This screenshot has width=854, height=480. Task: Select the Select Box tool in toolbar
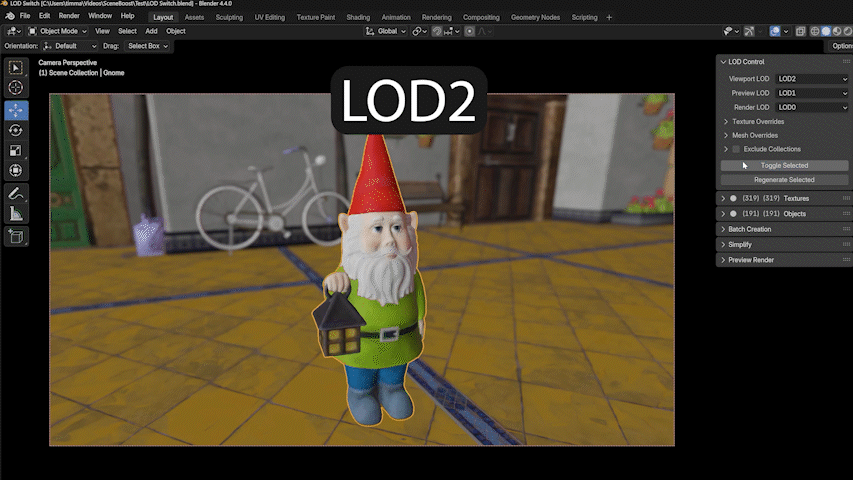[16, 68]
